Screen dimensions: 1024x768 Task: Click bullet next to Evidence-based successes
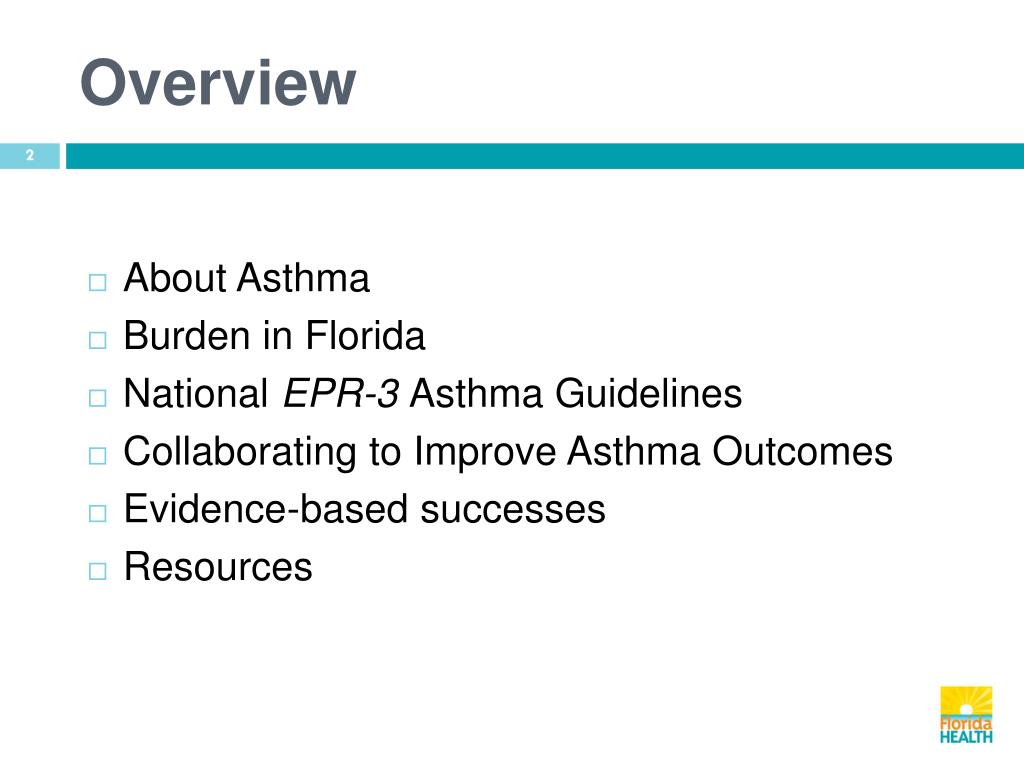click(97, 513)
